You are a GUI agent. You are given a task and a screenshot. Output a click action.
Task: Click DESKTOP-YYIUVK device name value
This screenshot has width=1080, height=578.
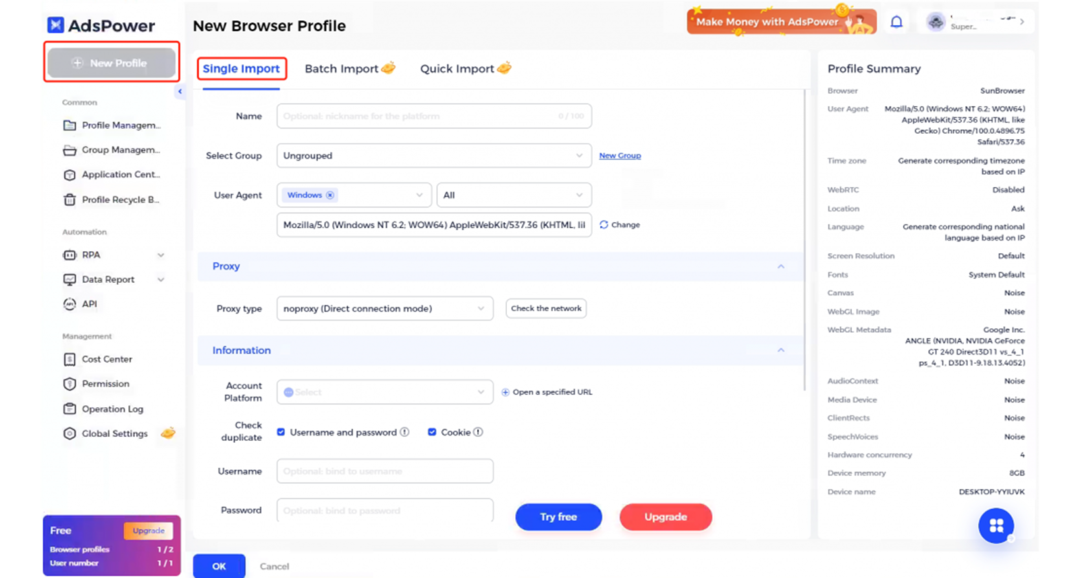coord(991,492)
